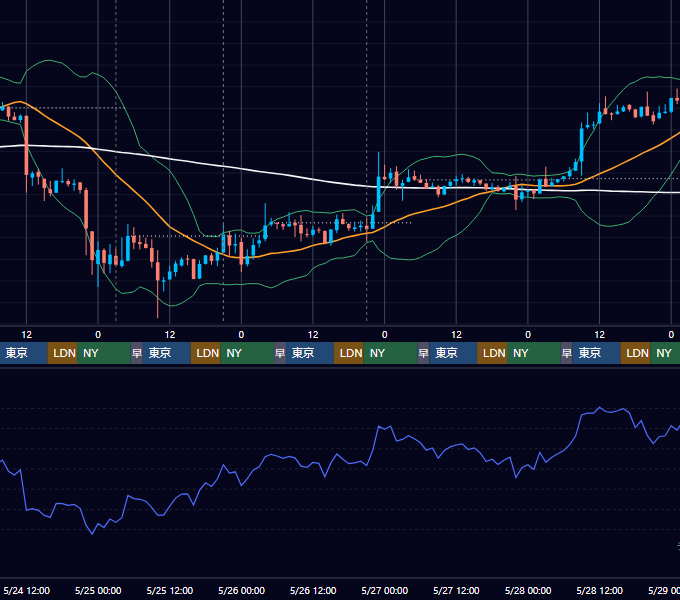Click the 5/26 00:00 date label
The image size is (680, 600).
click(241, 590)
